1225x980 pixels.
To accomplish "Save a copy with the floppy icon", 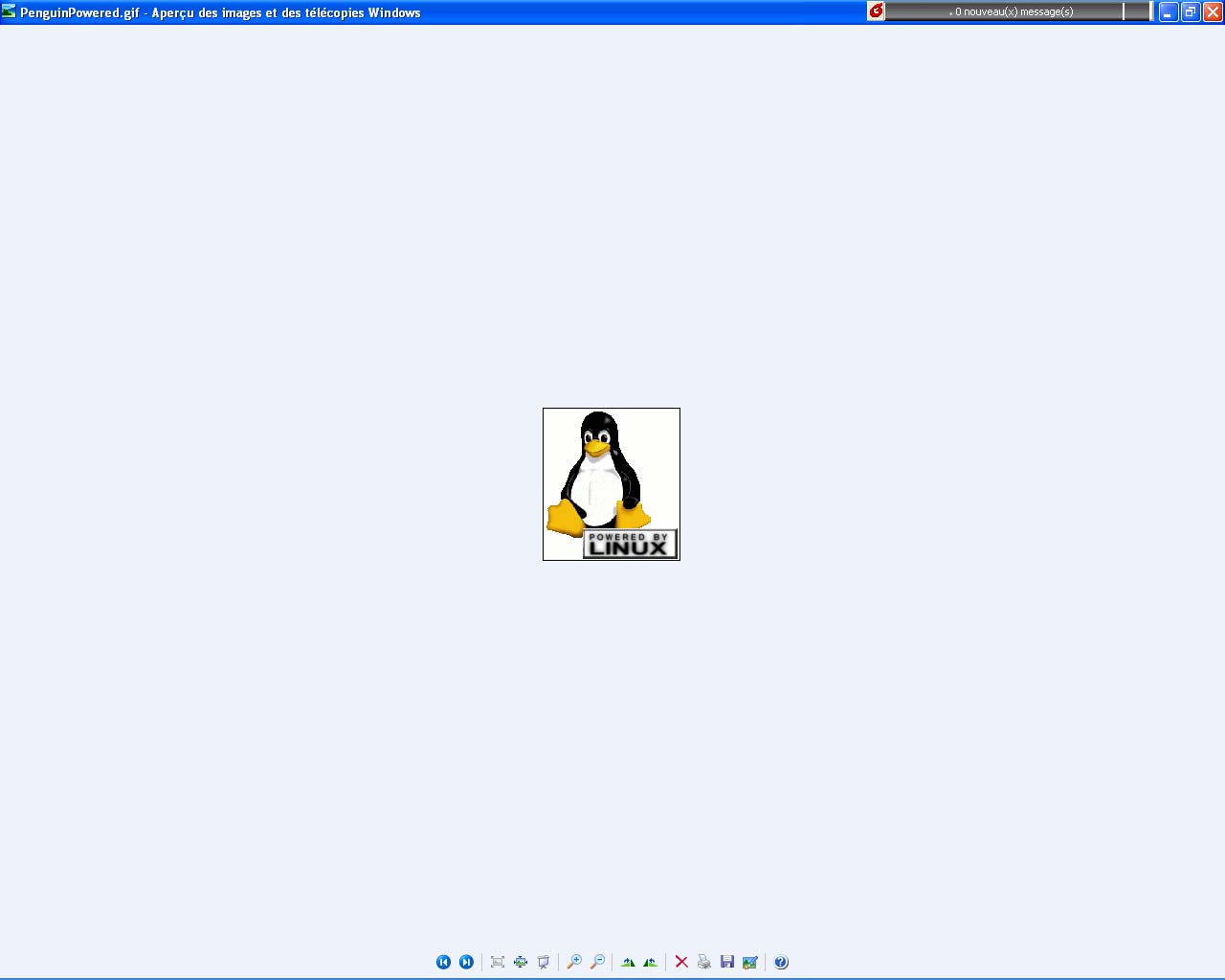I will 727,962.
